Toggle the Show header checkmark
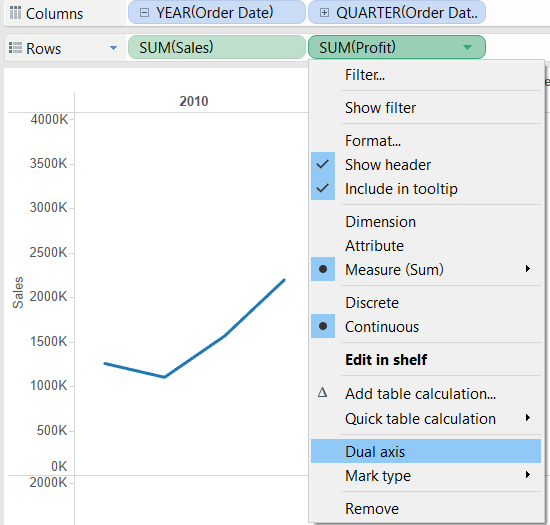 point(323,164)
